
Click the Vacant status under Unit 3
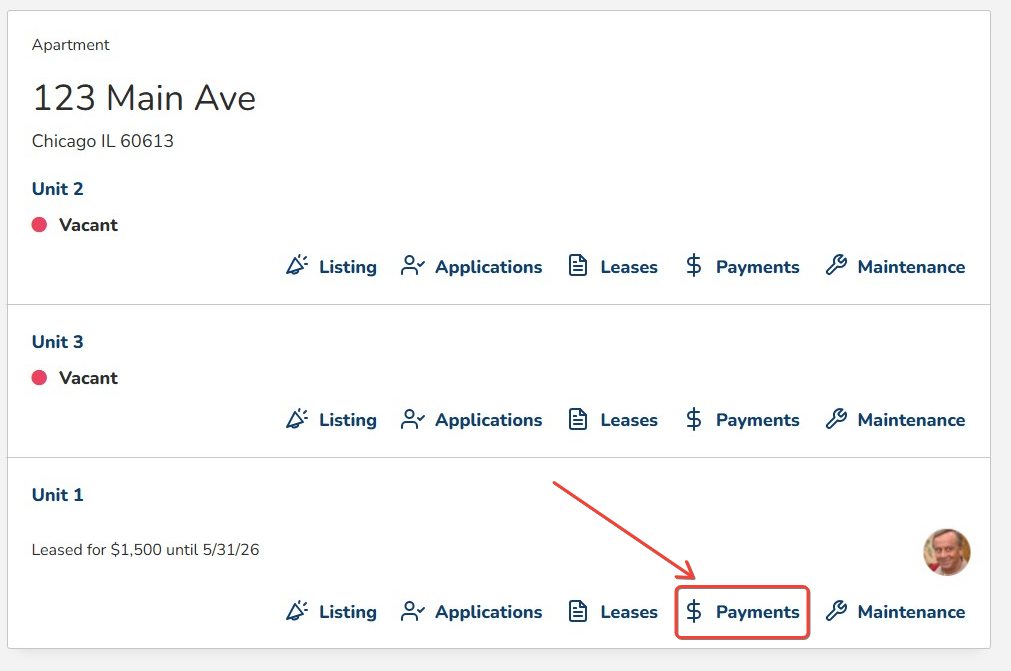click(x=88, y=378)
